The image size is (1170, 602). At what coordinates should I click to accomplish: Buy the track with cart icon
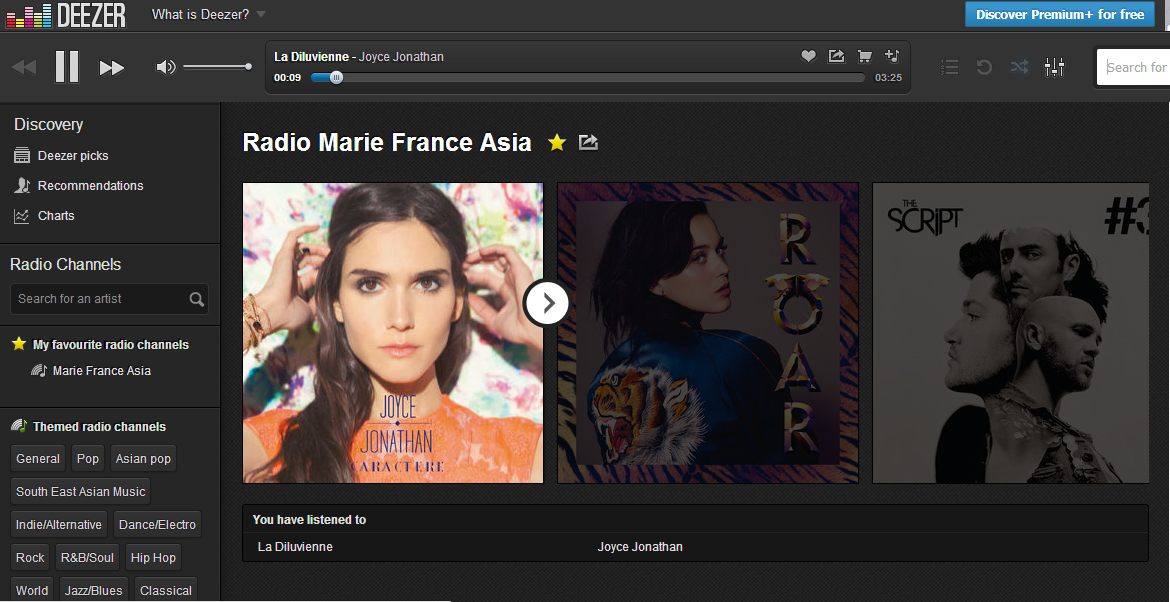pos(865,56)
